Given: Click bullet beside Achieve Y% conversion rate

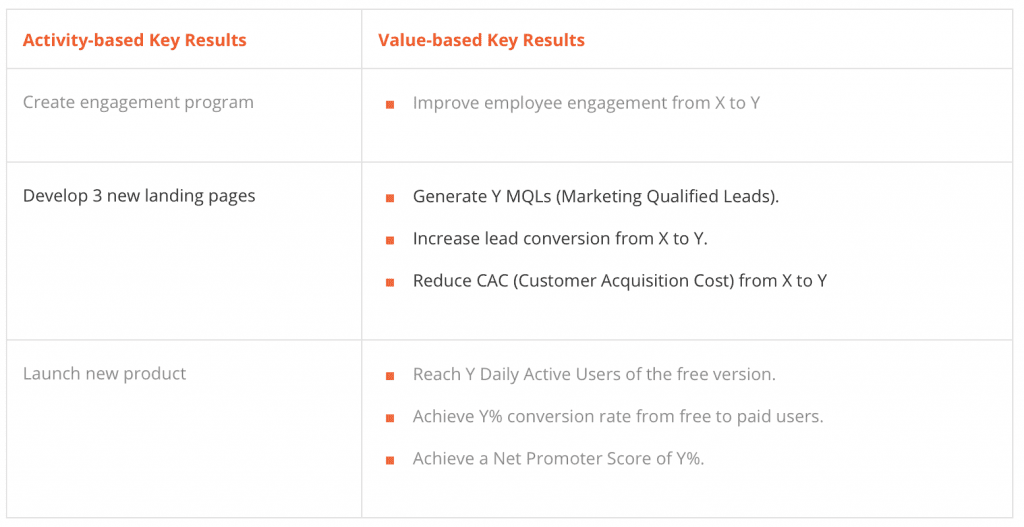Looking at the screenshot, I should 390,418.
